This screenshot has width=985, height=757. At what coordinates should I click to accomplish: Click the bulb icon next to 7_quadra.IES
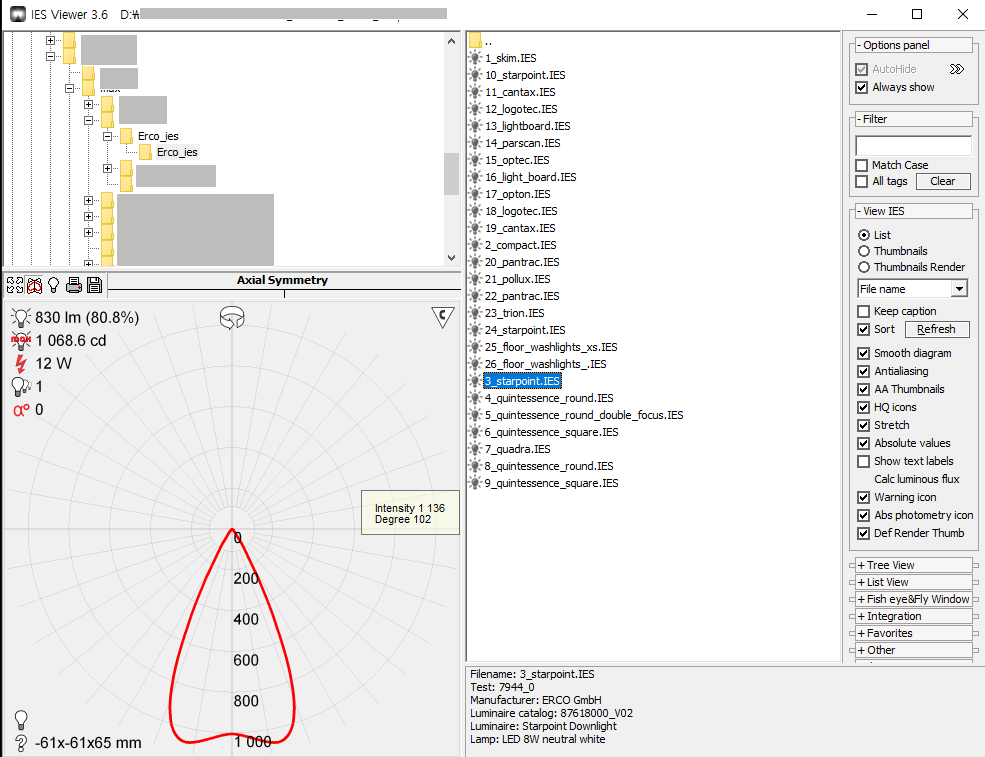tap(476, 449)
